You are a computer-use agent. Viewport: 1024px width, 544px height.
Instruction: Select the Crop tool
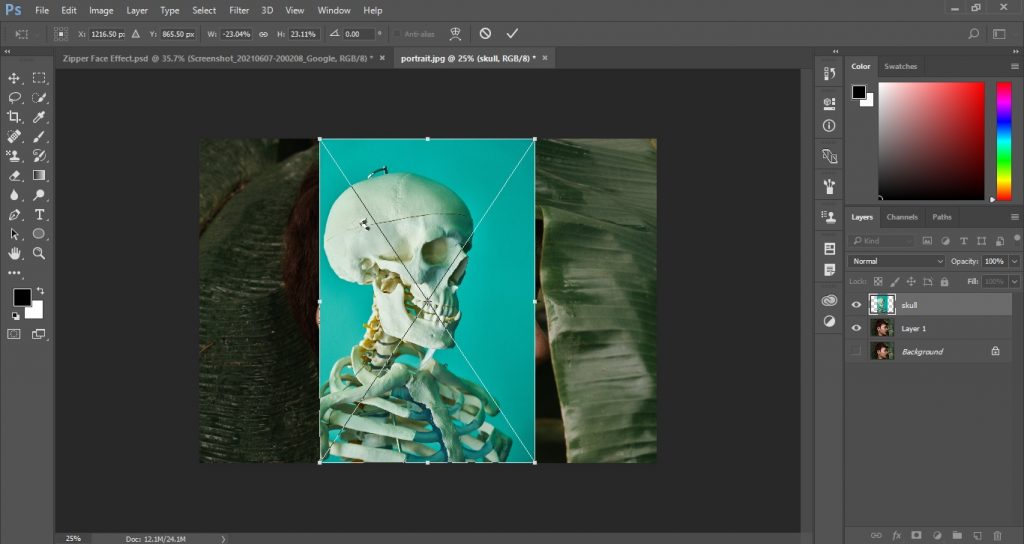pos(14,117)
